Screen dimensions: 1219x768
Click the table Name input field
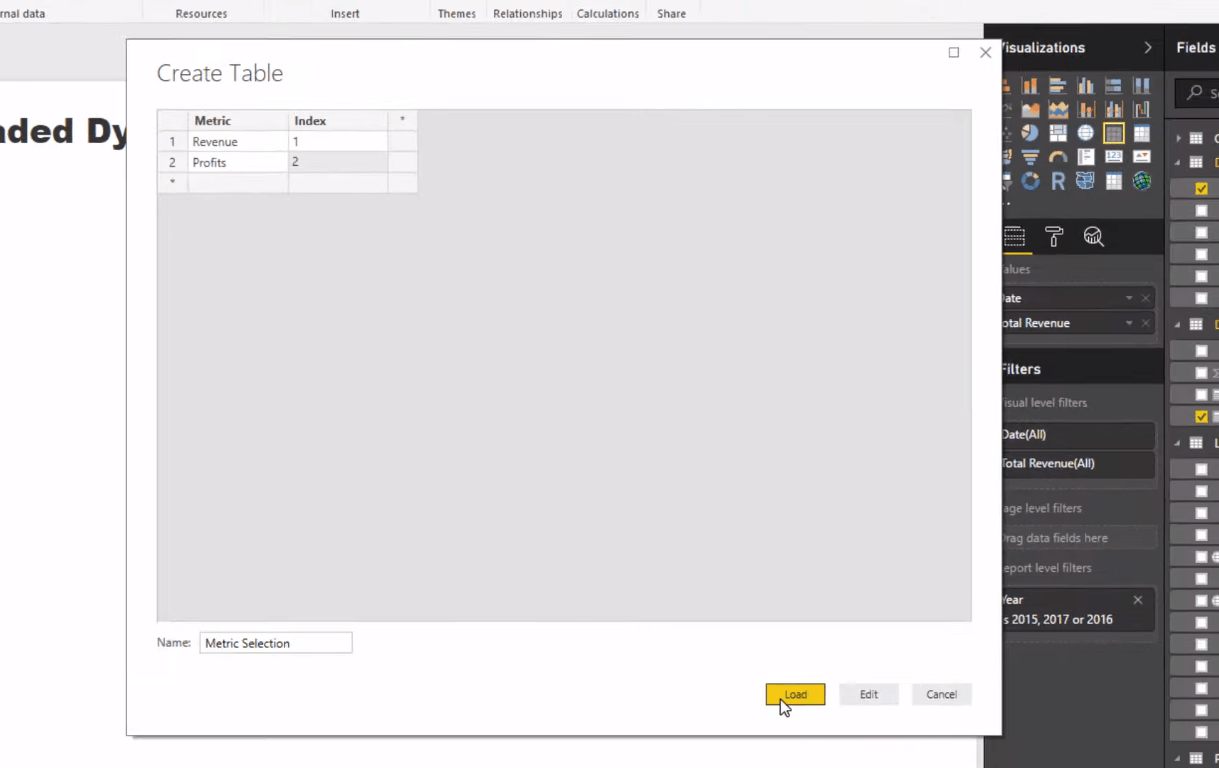pos(276,643)
